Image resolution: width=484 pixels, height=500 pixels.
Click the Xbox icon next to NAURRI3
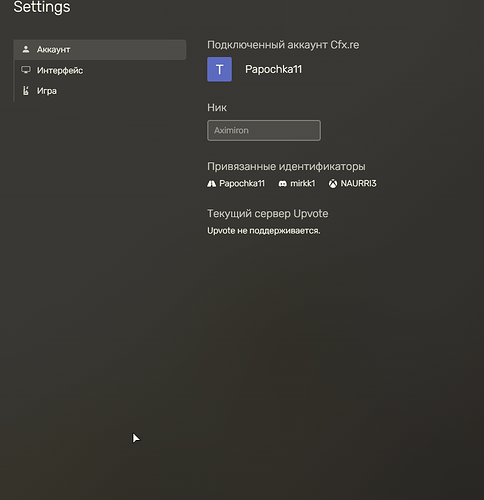tap(333, 184)
